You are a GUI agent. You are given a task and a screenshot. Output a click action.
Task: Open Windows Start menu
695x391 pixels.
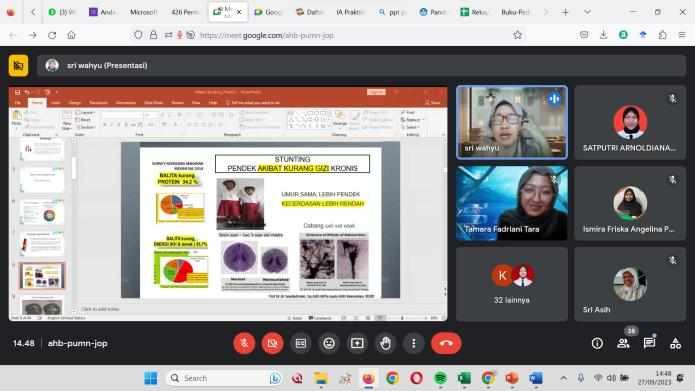pyautogui.click(x=151, y=378)
